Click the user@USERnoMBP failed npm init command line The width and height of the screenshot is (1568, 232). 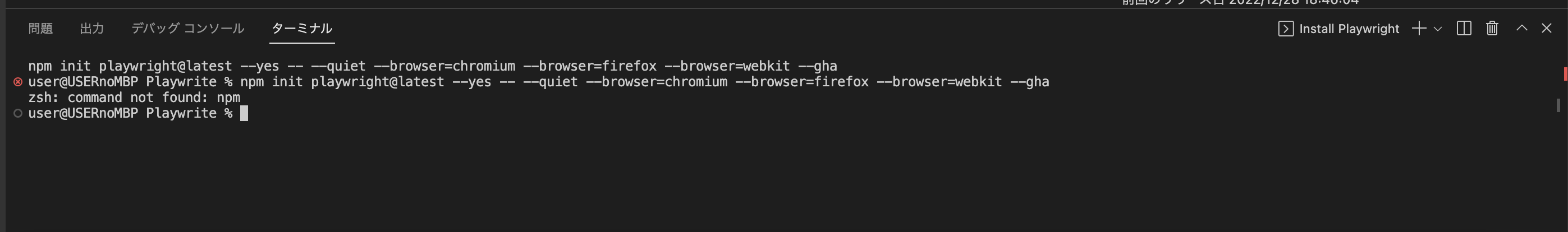[539, 82]
